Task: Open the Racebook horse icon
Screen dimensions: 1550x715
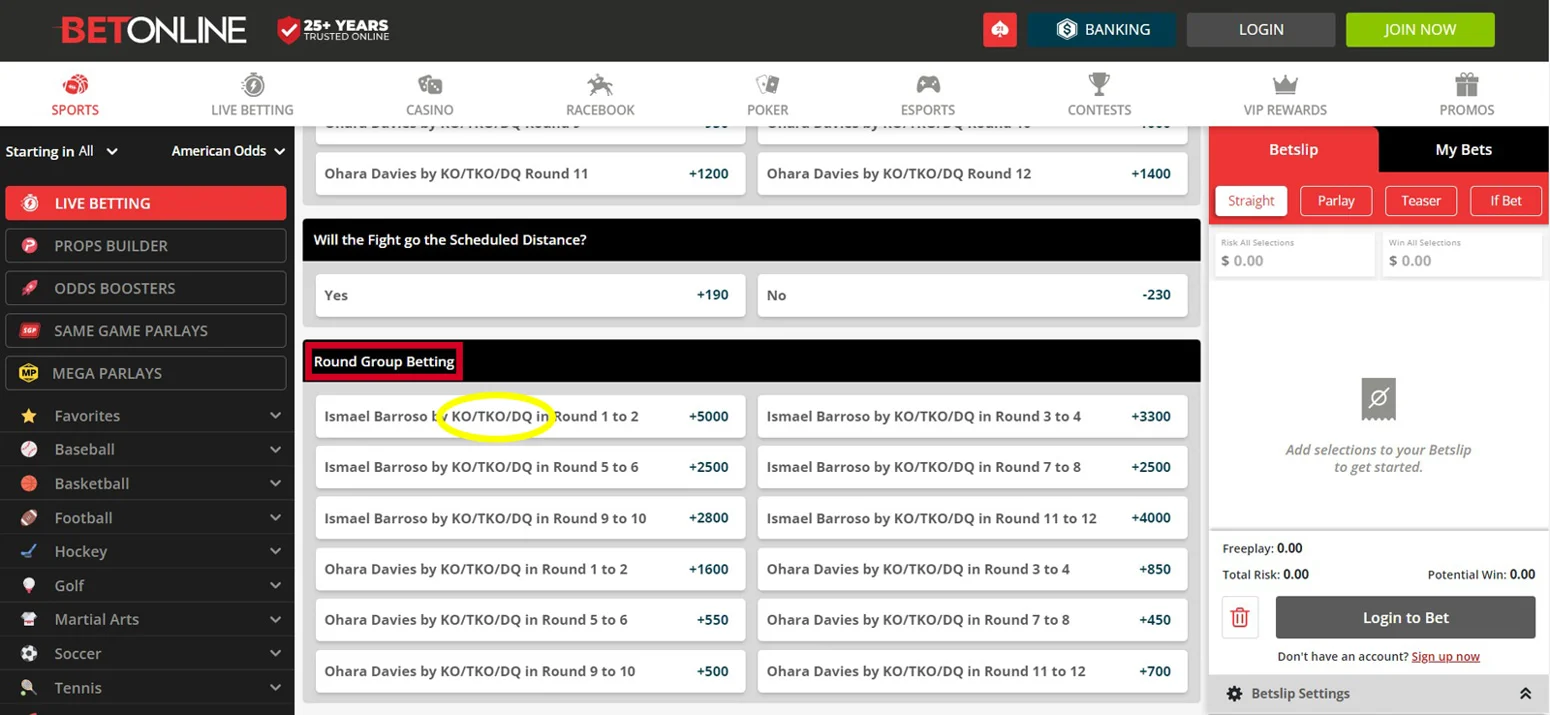Action: click(600, 85)
